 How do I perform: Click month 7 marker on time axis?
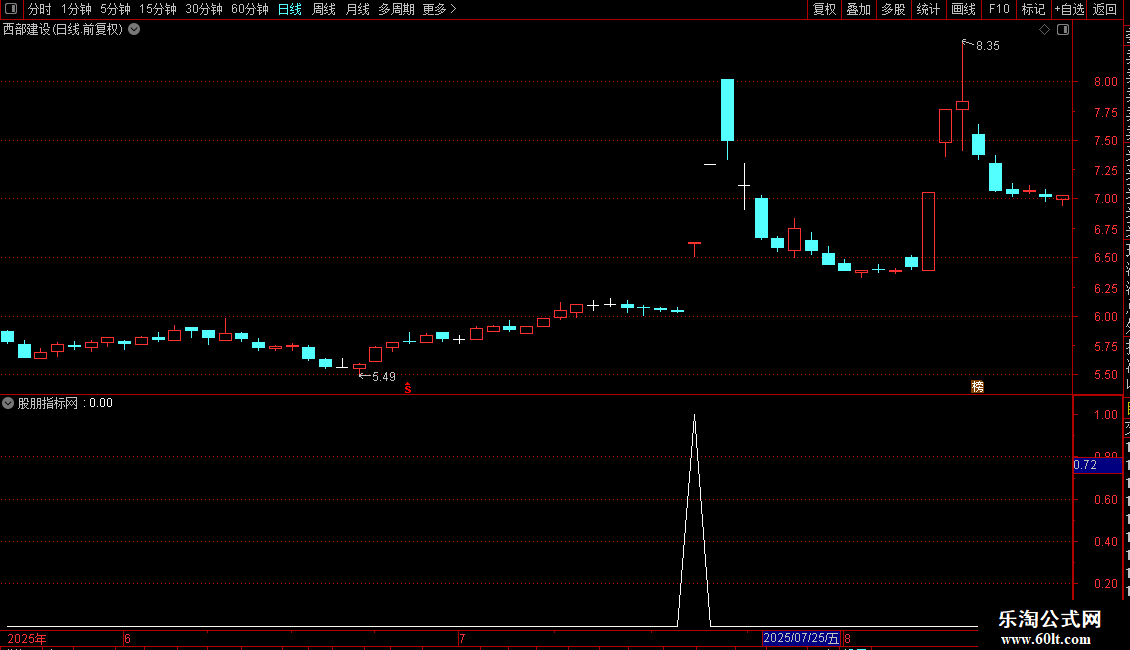click(462, 639)
